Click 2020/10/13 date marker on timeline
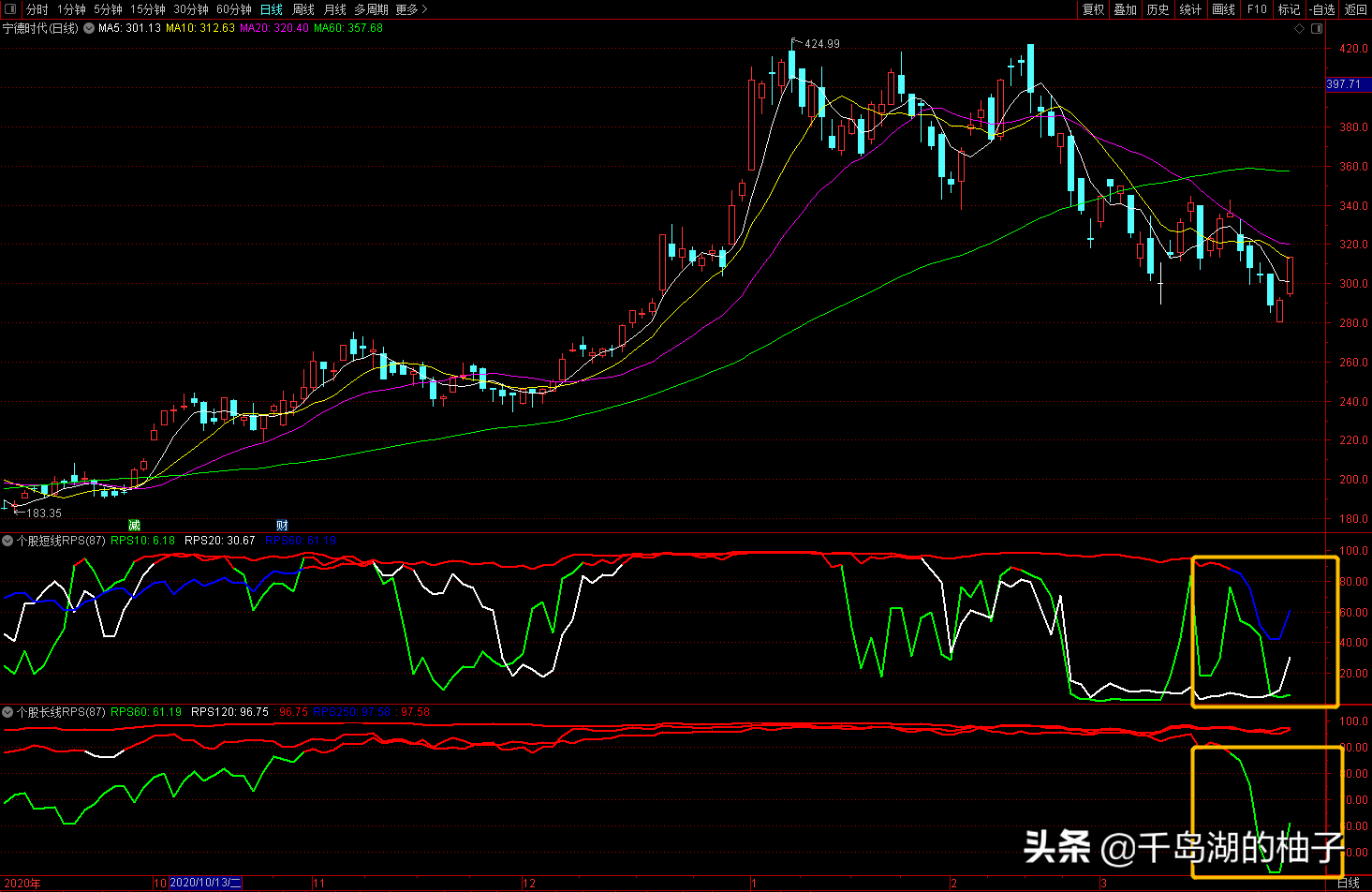 pos(205,884)
